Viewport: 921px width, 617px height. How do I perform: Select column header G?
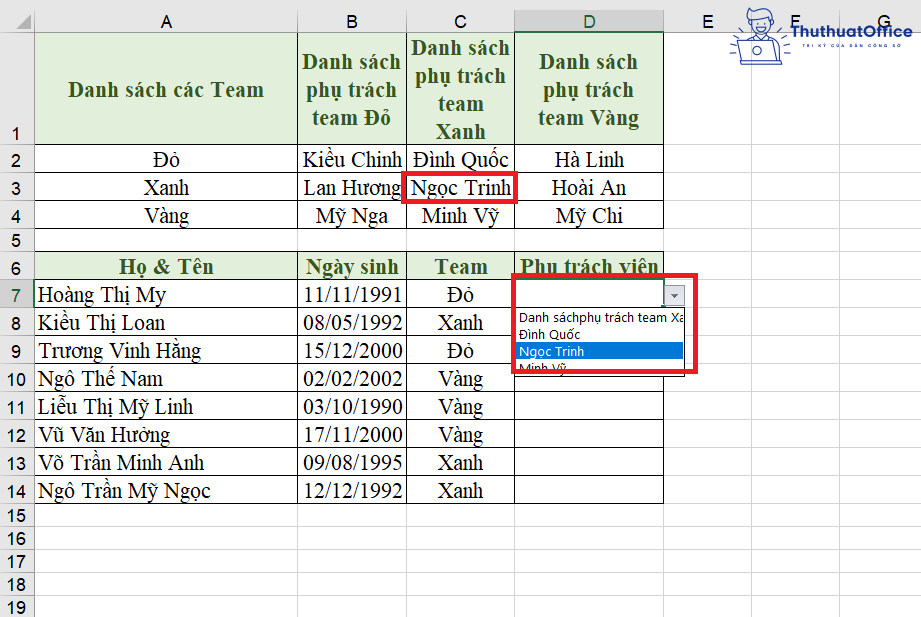pyautogui.click(x=883, y=20)
